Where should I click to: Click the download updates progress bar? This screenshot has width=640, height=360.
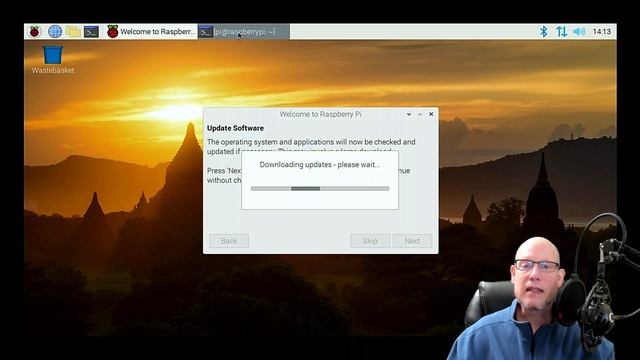[x=320, y=189]
